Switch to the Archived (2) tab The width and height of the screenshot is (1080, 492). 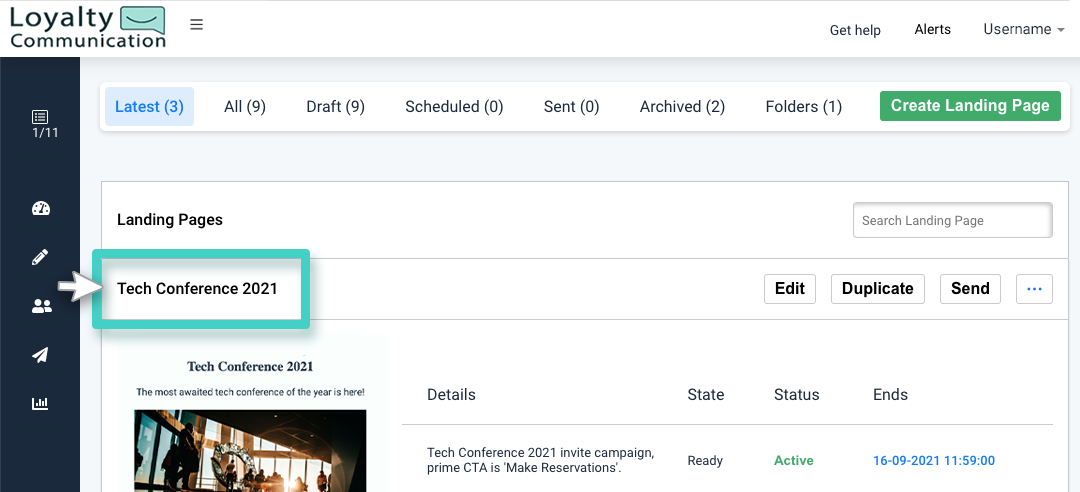[682, 107]
